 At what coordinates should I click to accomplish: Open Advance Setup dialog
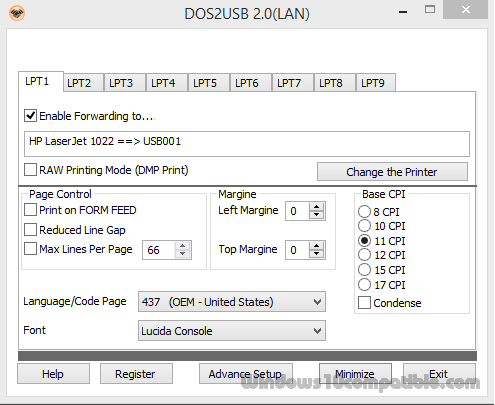[x=246, y=374]
